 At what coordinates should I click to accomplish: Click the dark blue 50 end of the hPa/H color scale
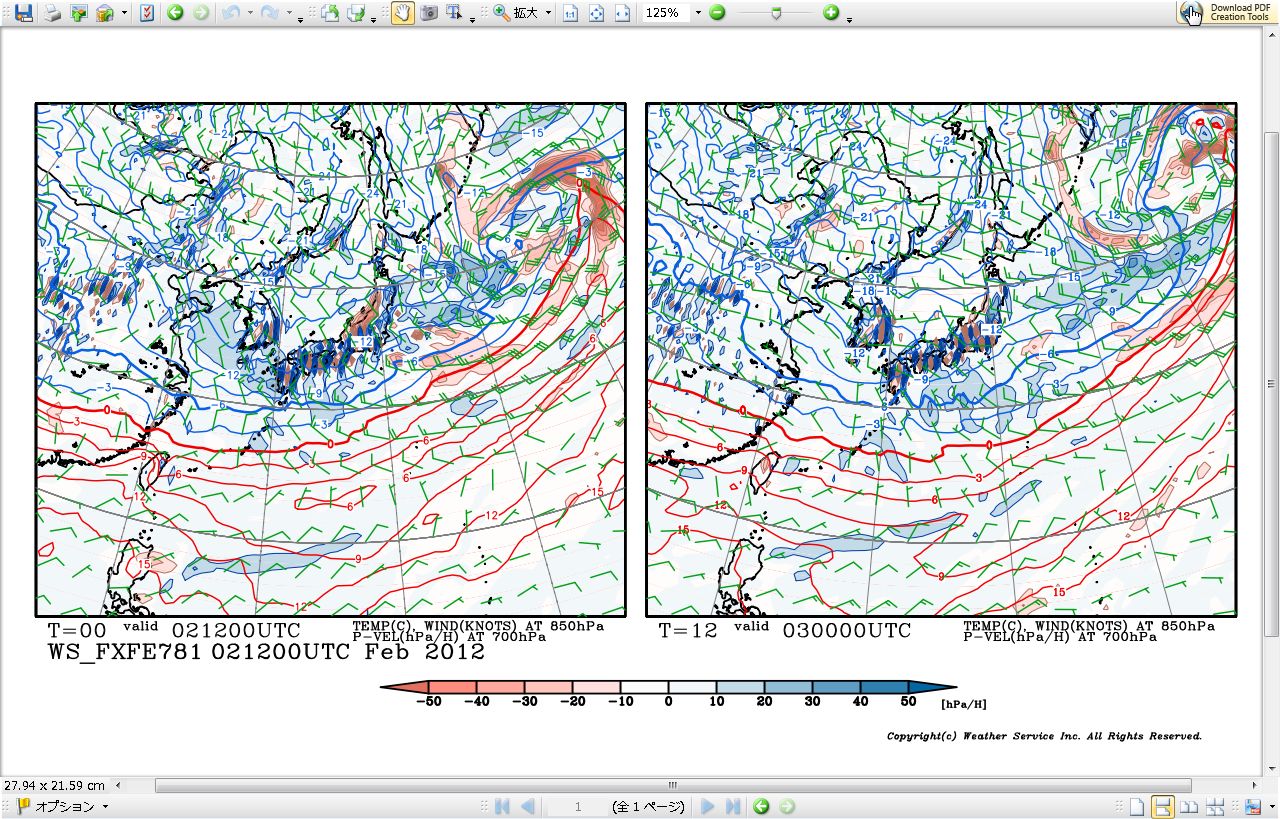pos(933,687)
